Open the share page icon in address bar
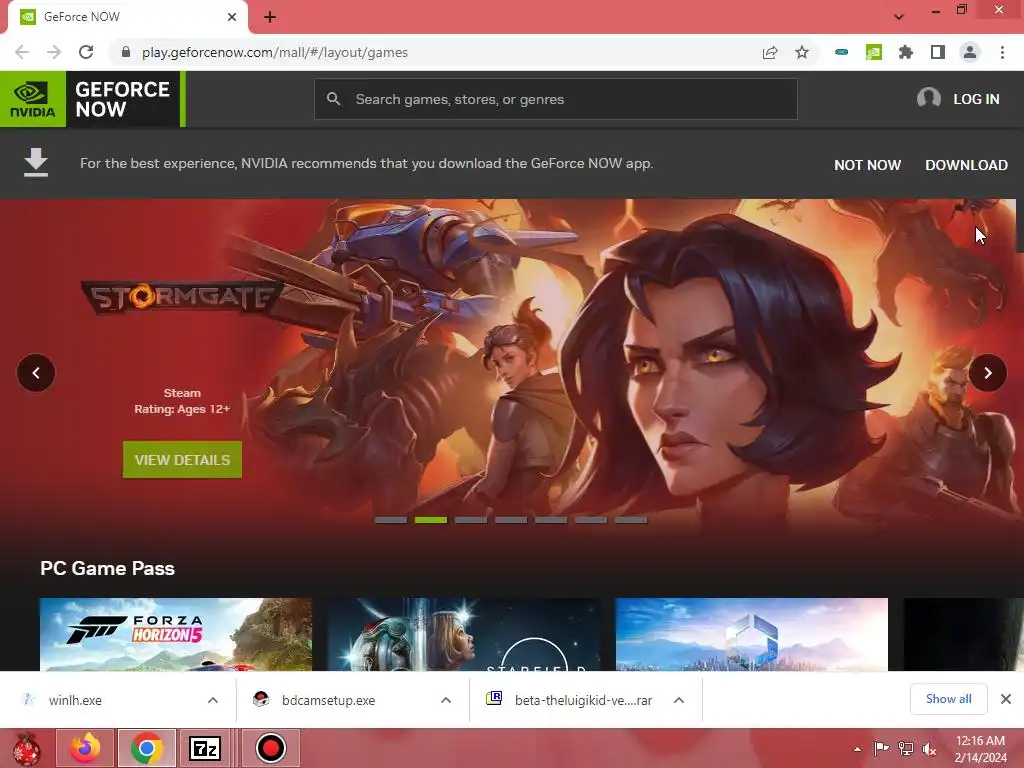The height and width of the screenshot is (768, 1024). click(x=770, y=52)
